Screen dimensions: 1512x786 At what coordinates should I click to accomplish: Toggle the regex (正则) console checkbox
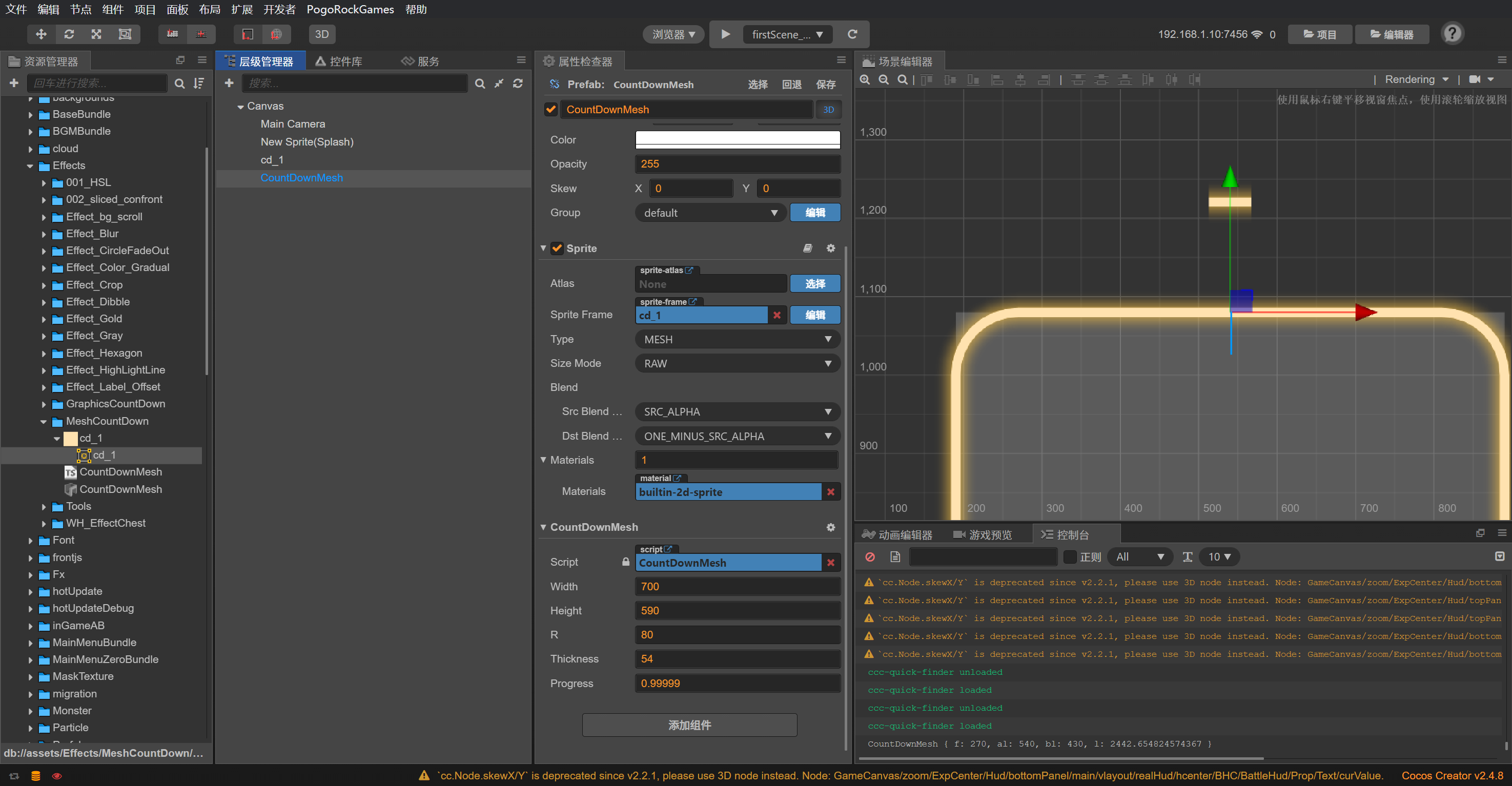pos(1070,556)
